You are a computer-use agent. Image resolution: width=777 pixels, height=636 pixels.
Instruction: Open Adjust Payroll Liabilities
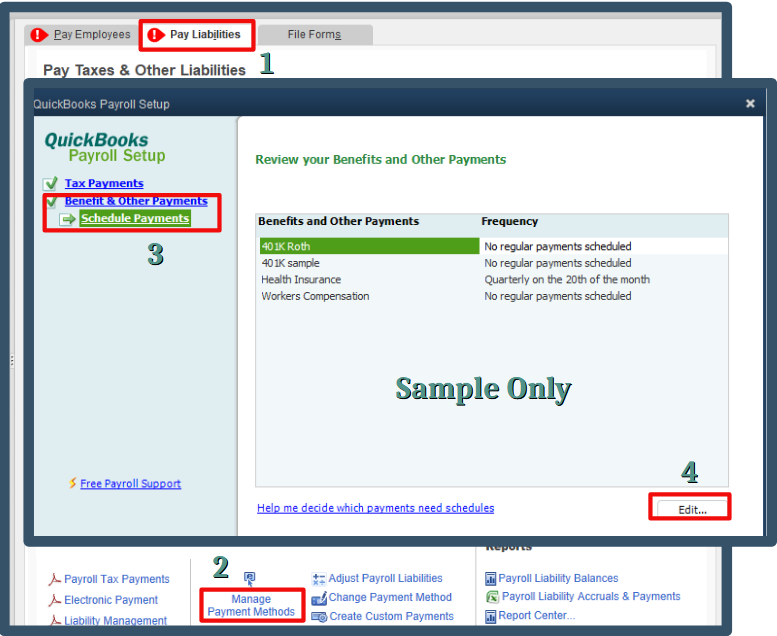click(385, 578)
